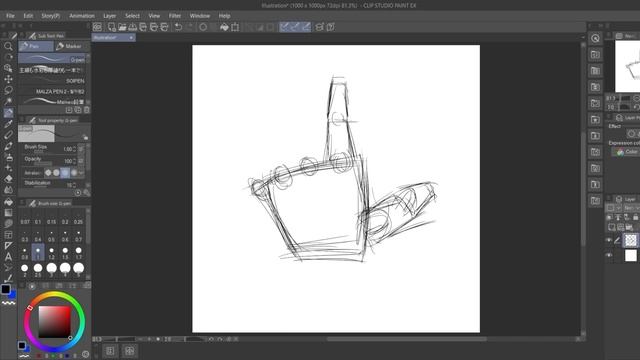Close the Illustration canvas tab
This screenshot has width=640, height=360.
[x=131, y=38]
